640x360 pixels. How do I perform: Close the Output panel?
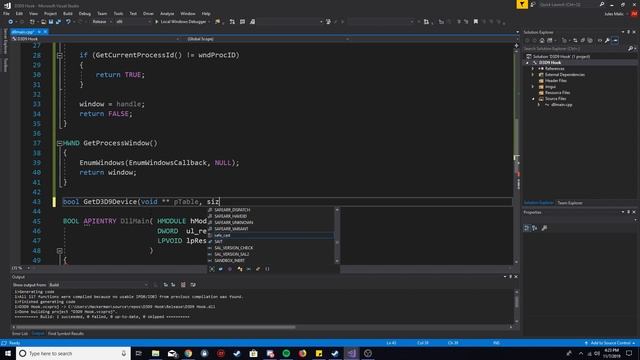pos(516,277)
